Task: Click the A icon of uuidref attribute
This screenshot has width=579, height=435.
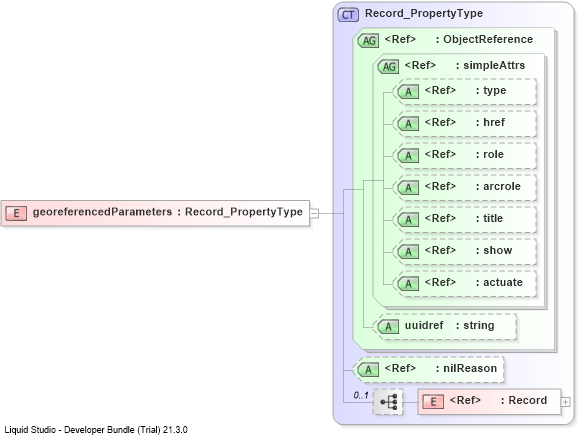Action: (x=388, y=326)
